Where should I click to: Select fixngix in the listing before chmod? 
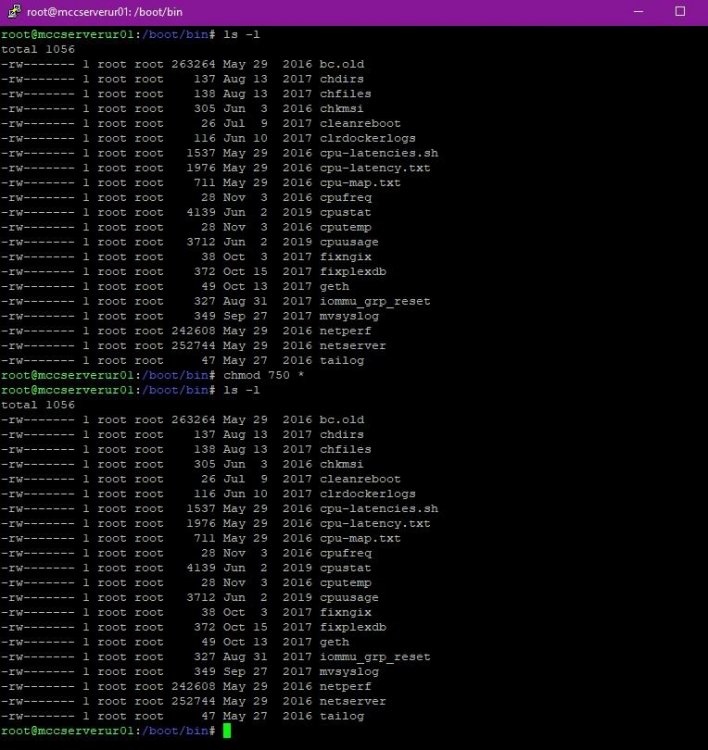tap(345, 257)
